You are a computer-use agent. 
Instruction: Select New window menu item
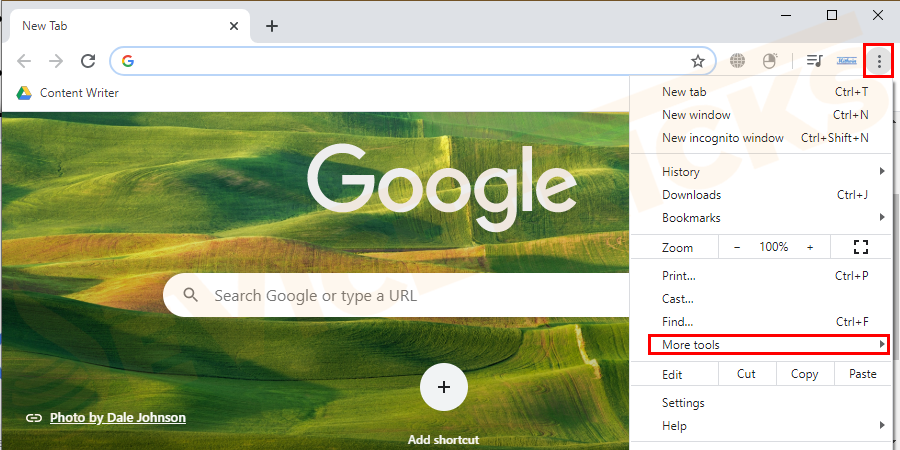point(761,115)
